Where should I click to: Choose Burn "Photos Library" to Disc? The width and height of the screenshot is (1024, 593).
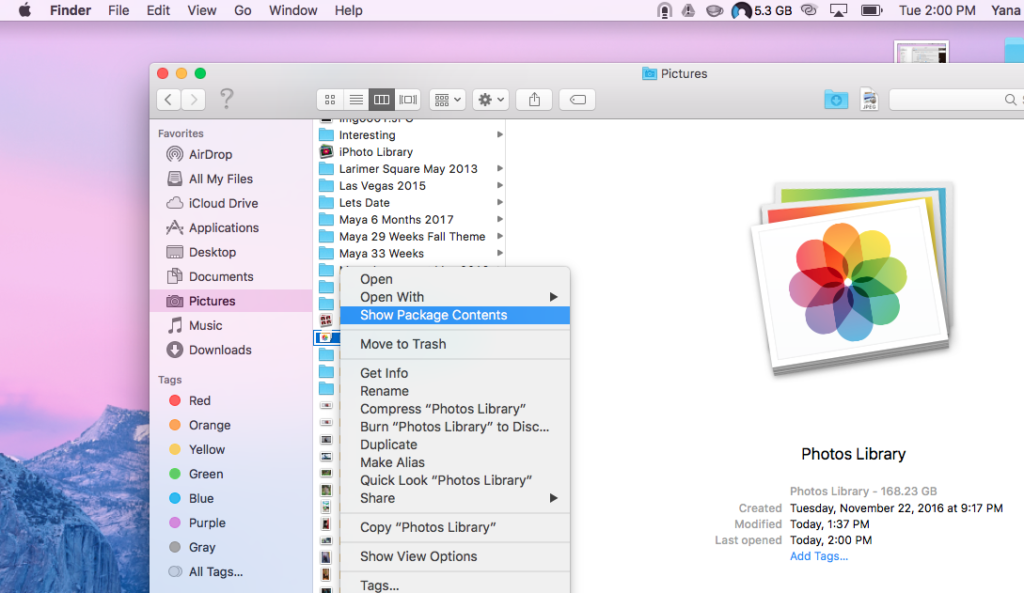point(455,426)
